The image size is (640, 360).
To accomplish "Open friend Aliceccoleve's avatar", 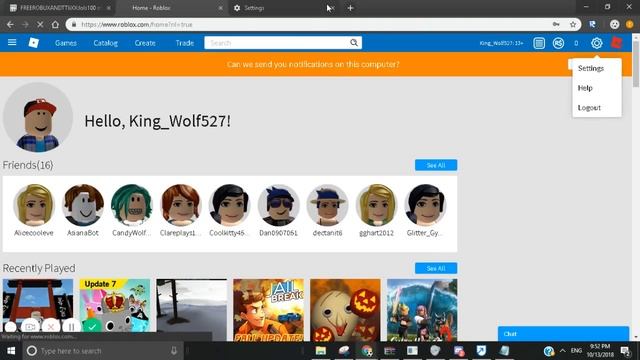I will pos(33,205).
